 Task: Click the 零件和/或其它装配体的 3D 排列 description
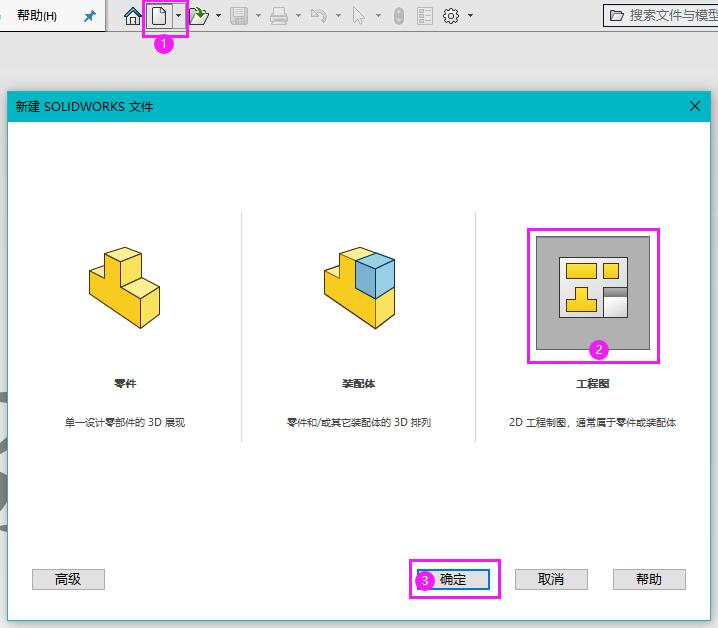[x=359, y=422]
